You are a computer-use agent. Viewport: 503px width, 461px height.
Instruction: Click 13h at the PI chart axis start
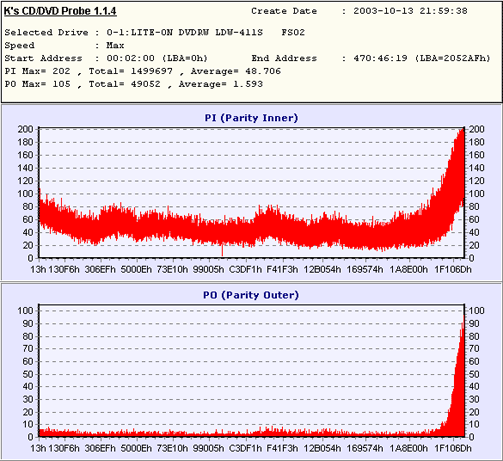[38, 270]
